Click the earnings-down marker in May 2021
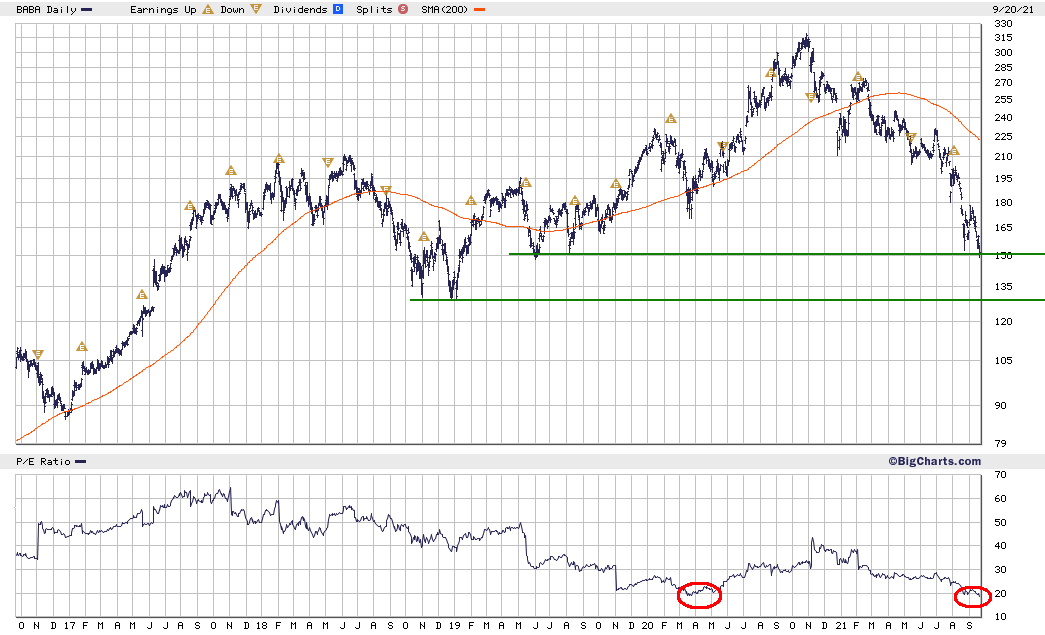This screenshot has width=1045, height=635. click(x=911, y=137)
